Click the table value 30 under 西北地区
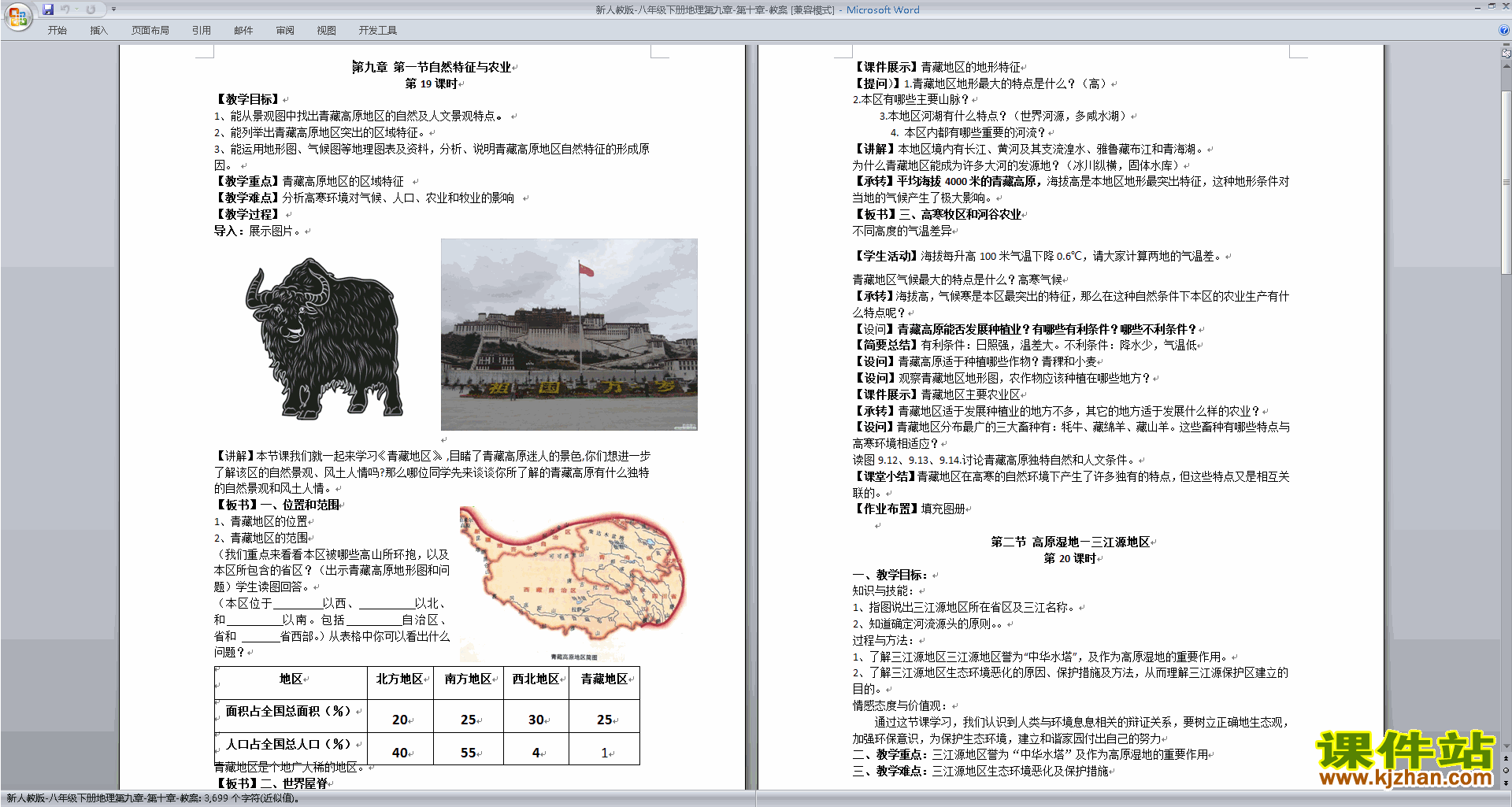1512x807 pixels. (536, 720)
